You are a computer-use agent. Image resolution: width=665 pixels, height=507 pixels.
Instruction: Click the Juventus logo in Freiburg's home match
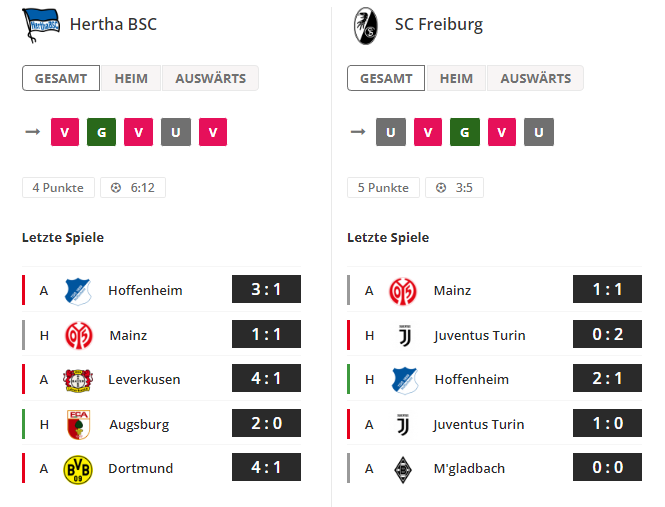404,336
